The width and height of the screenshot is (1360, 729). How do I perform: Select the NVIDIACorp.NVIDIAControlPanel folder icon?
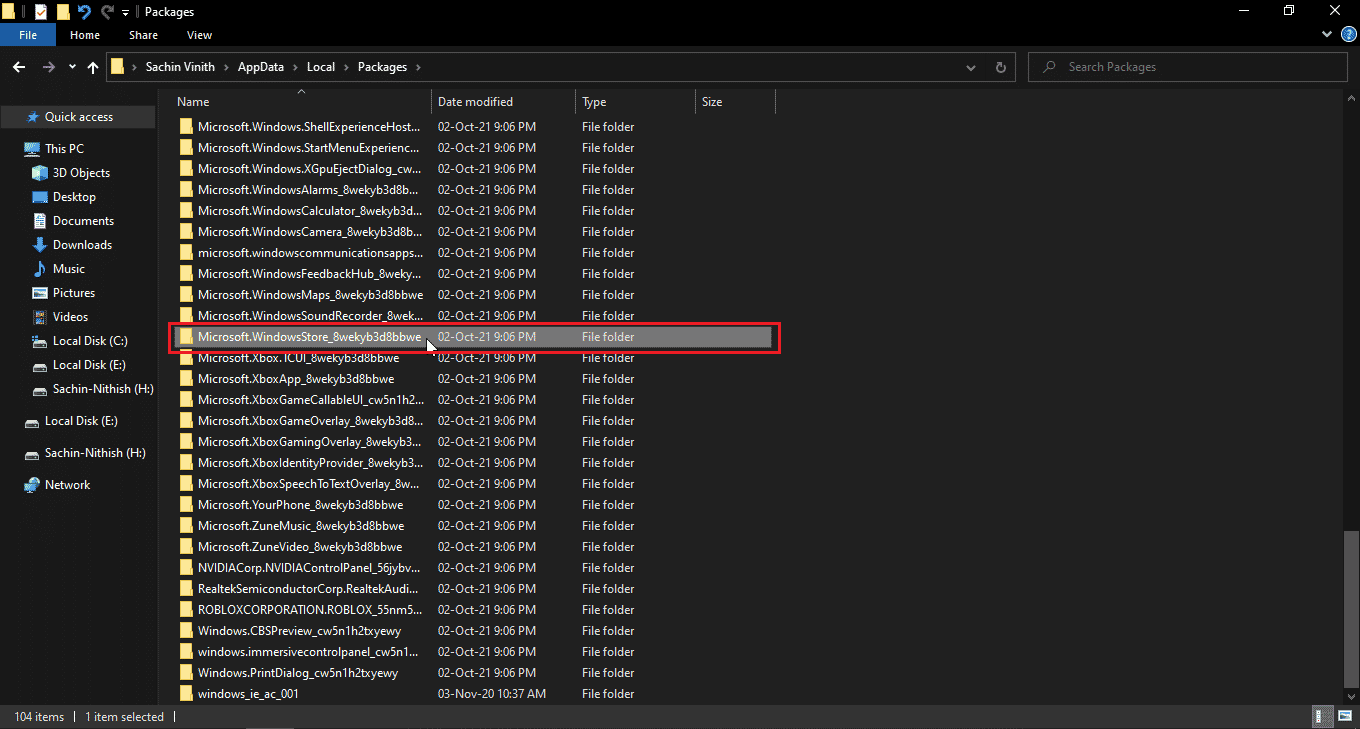185,568
